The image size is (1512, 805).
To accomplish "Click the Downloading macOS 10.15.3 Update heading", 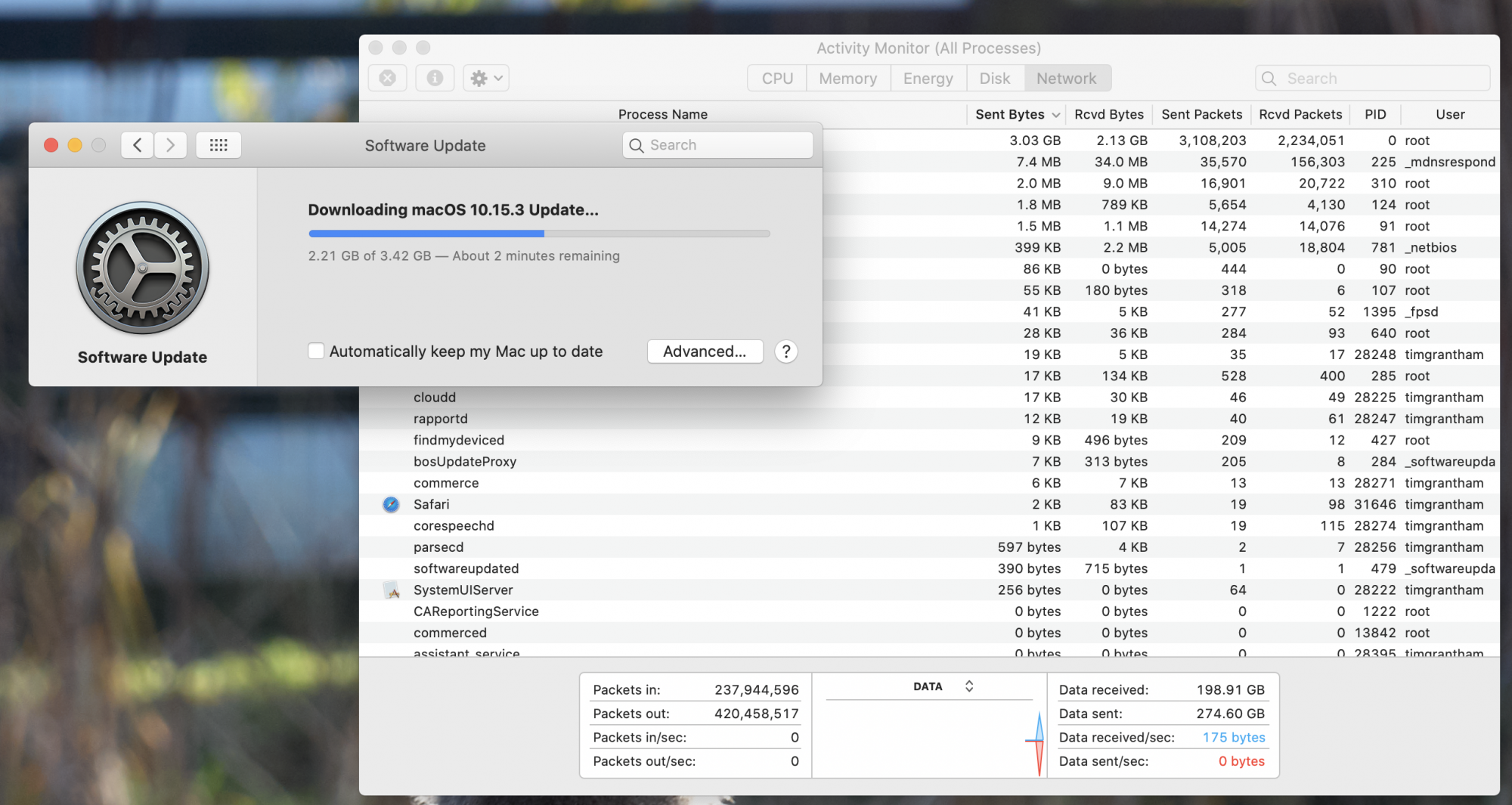I will pos(454,210).
